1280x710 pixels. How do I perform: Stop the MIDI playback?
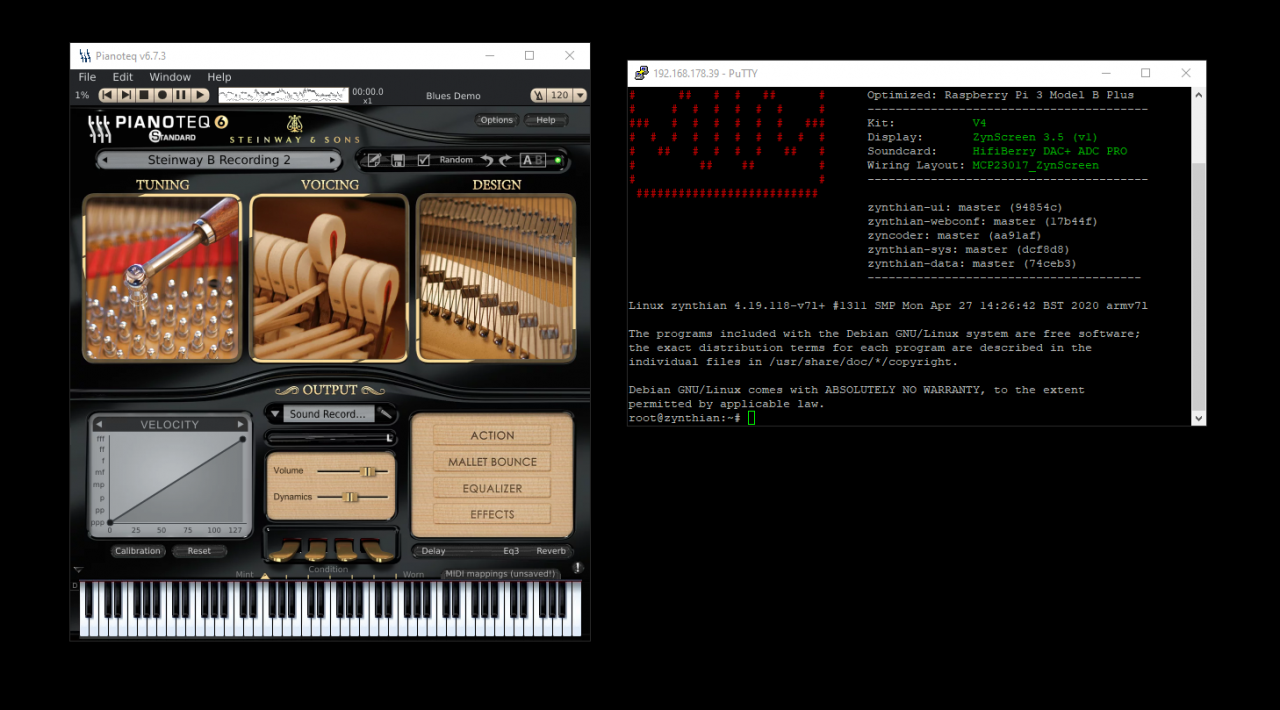(144, 95)
